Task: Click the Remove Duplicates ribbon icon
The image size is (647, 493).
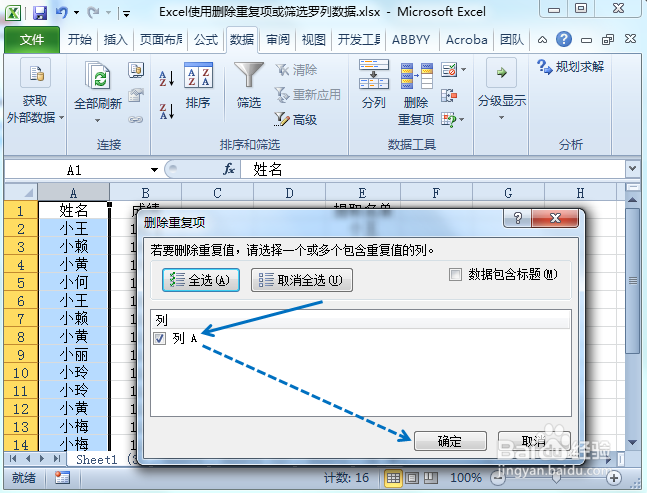Action: [416, 76]
